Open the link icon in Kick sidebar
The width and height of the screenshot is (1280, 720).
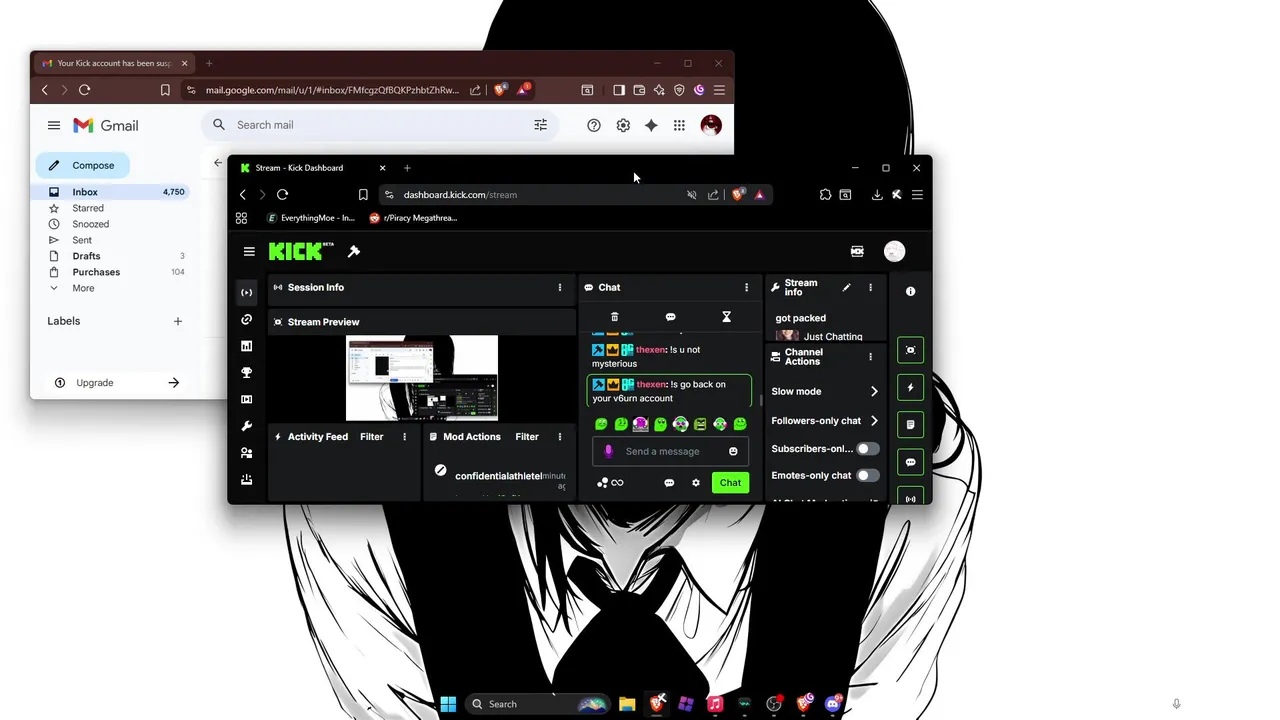tap(247, 319)
